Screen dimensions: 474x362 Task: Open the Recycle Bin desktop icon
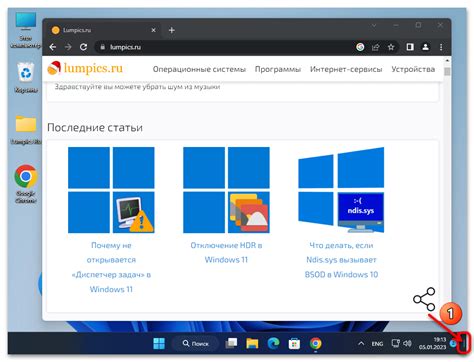26,77
